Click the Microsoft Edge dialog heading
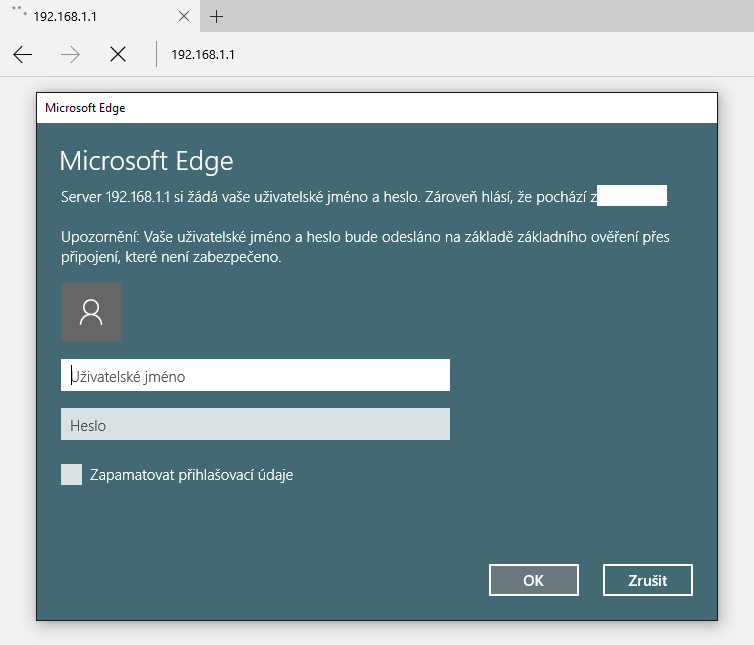754x645 pixels. [x=146, y=161]
